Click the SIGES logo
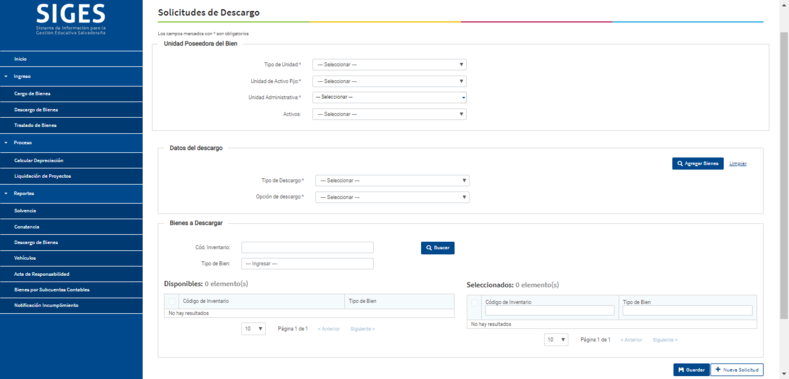The image size is (789, 379). coord(71,19)
